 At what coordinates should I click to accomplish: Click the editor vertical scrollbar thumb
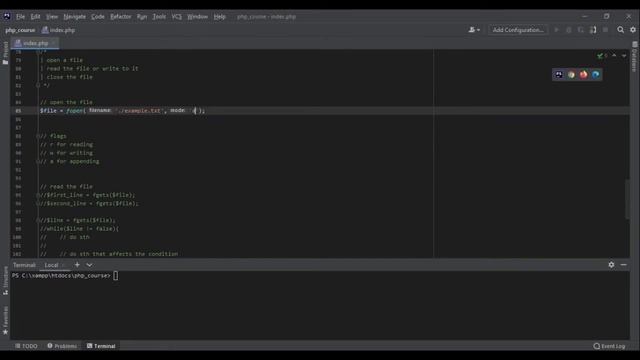click(627, 199)
